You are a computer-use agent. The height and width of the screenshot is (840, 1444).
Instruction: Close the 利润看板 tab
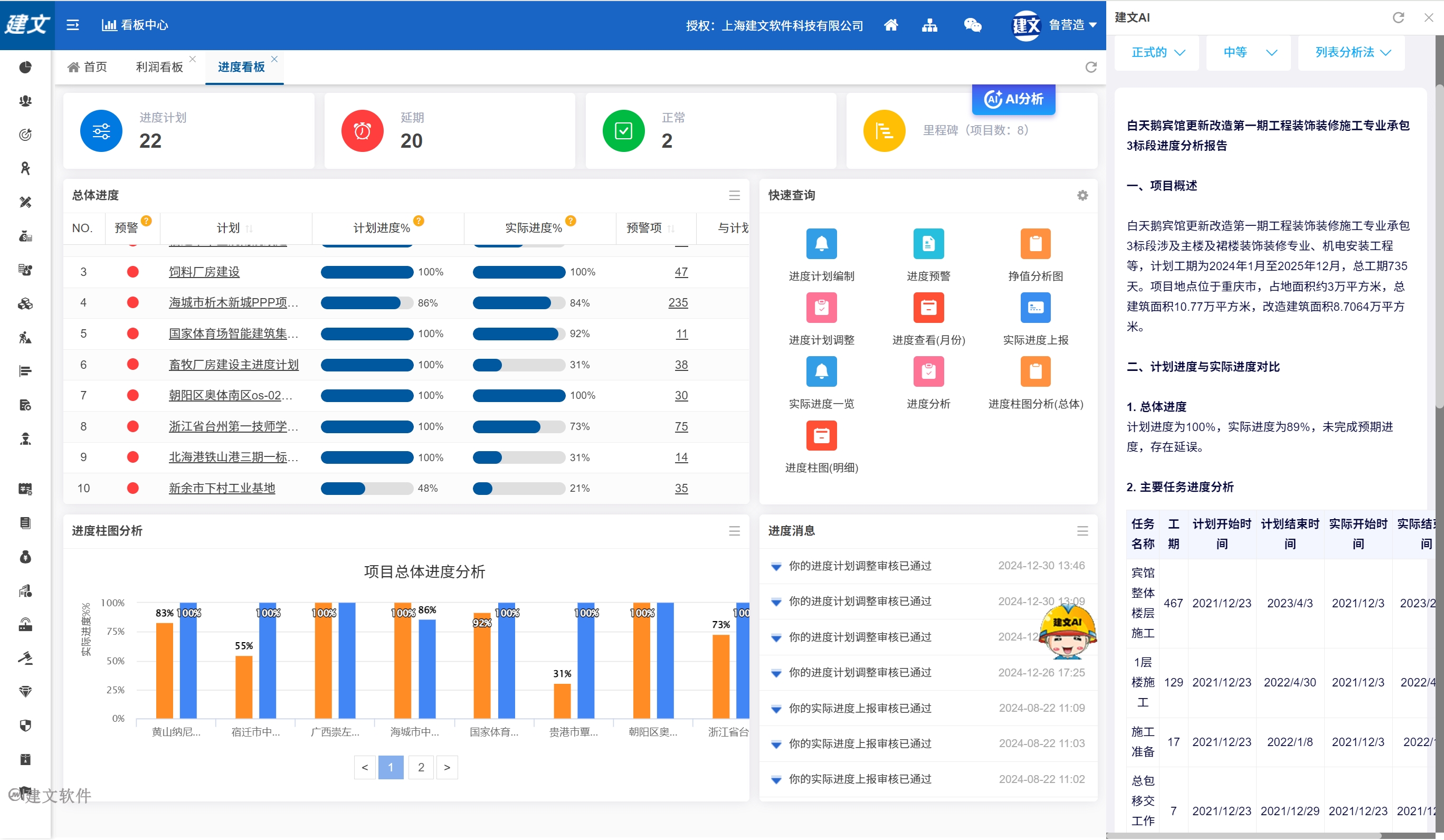193,59
